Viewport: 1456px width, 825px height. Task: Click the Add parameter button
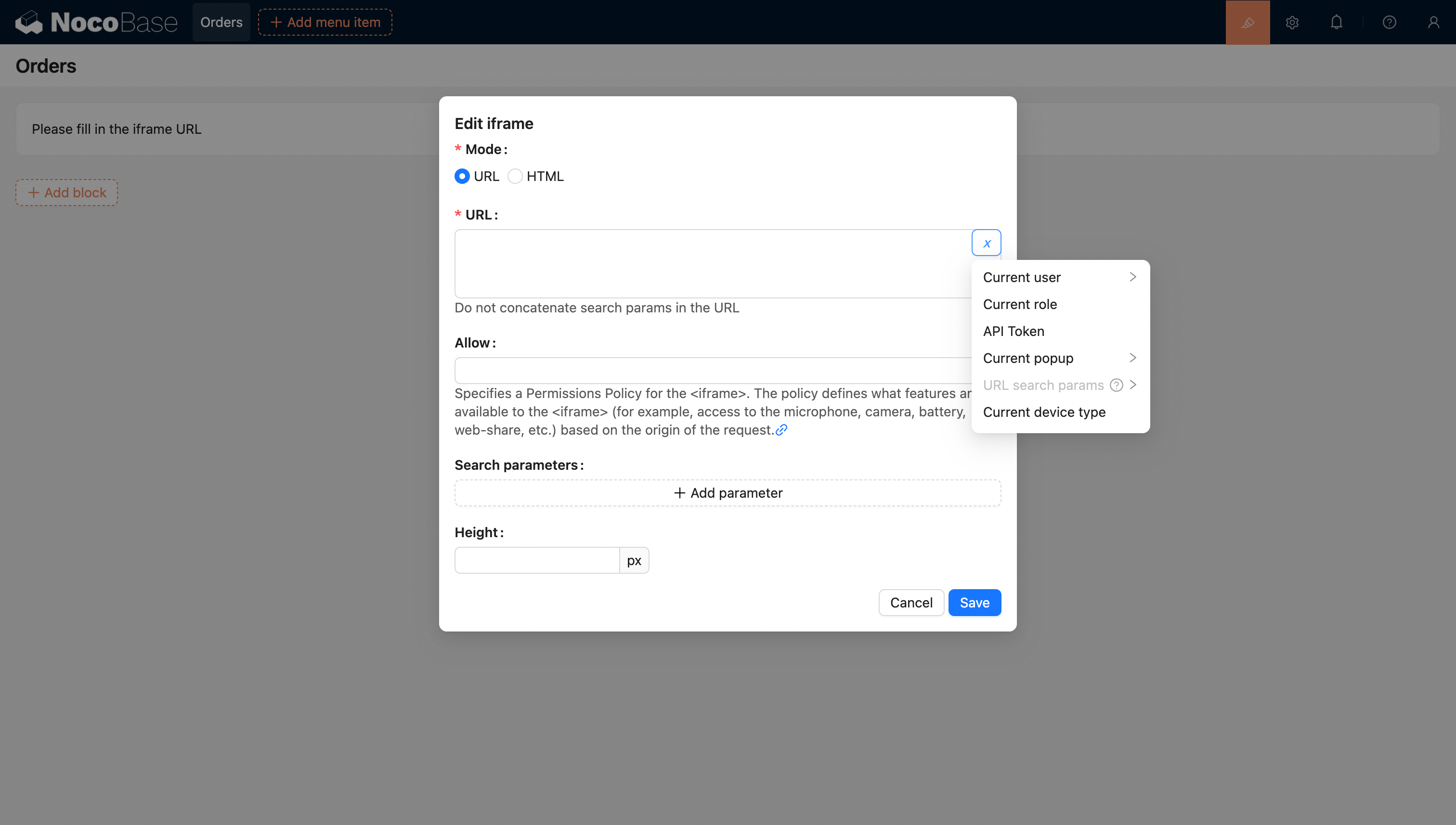pos(727,493)
